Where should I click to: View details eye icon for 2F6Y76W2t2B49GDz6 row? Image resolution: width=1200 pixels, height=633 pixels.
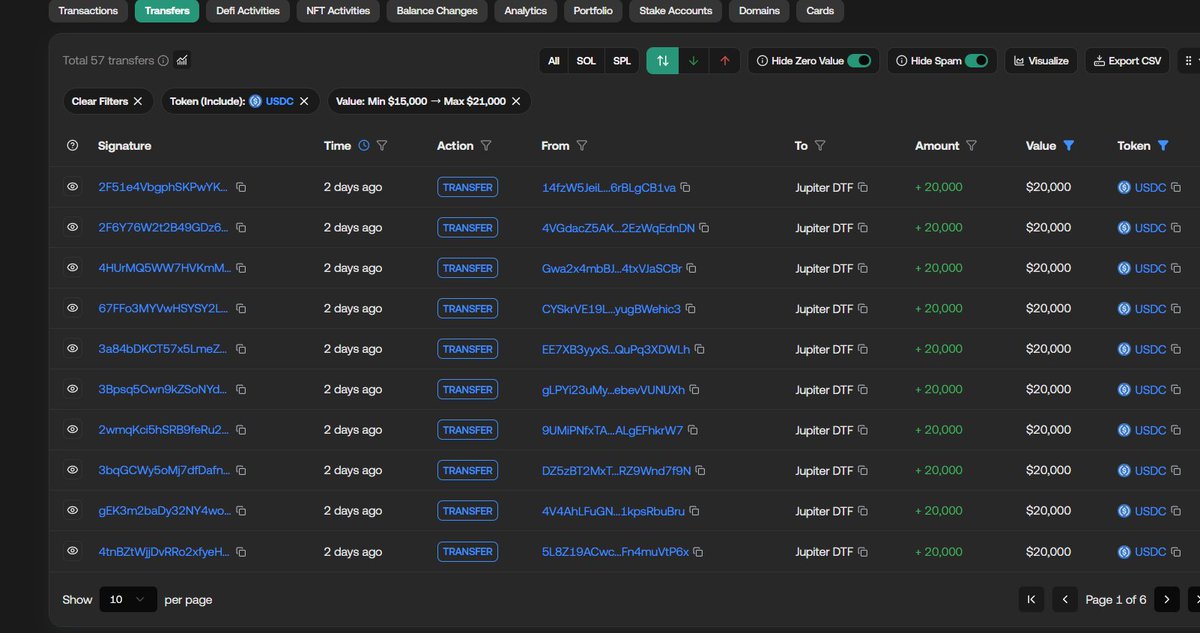click(x=72, y=228)
